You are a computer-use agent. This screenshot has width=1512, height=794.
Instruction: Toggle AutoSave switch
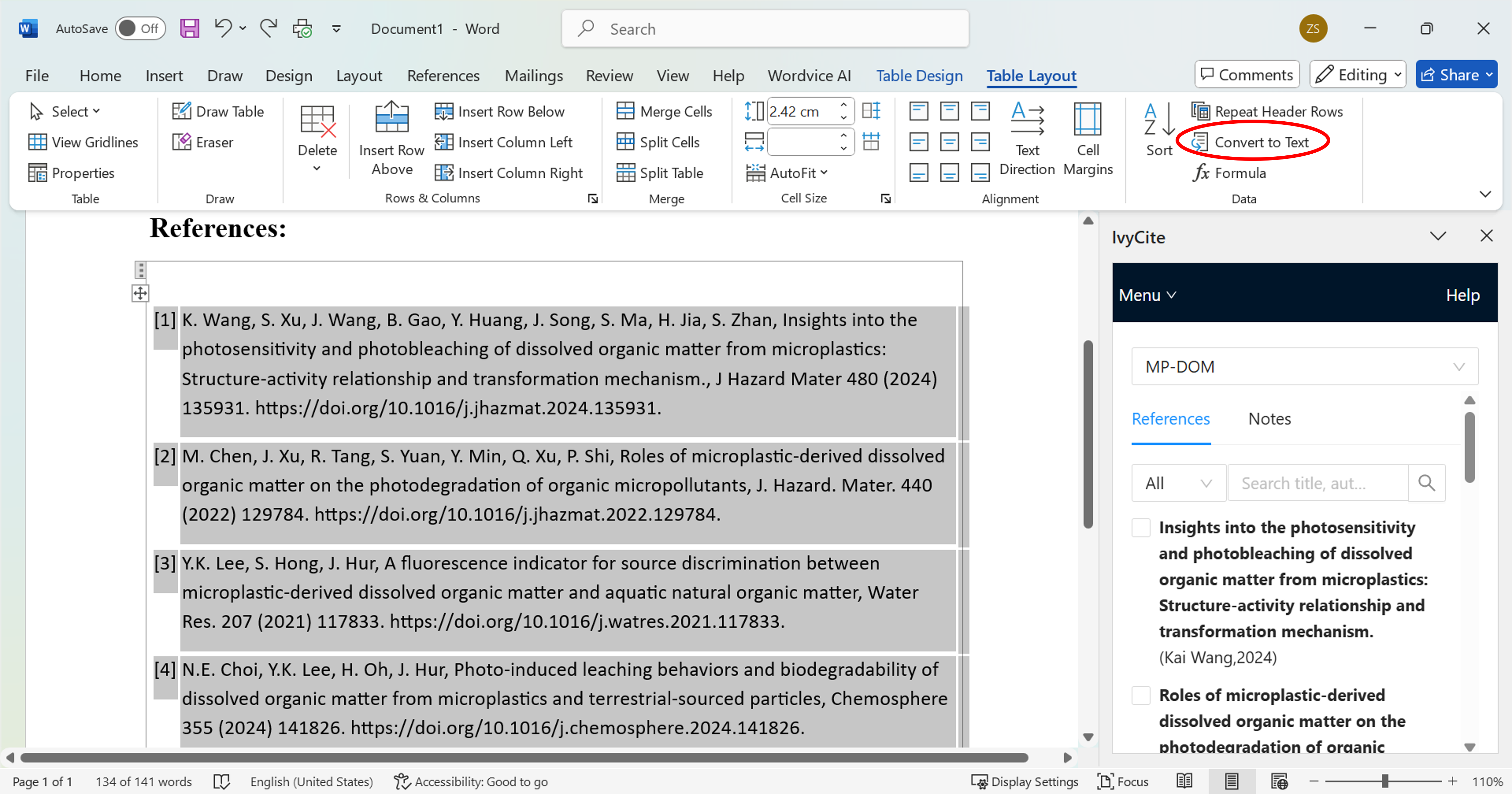(x=140, y=28)
